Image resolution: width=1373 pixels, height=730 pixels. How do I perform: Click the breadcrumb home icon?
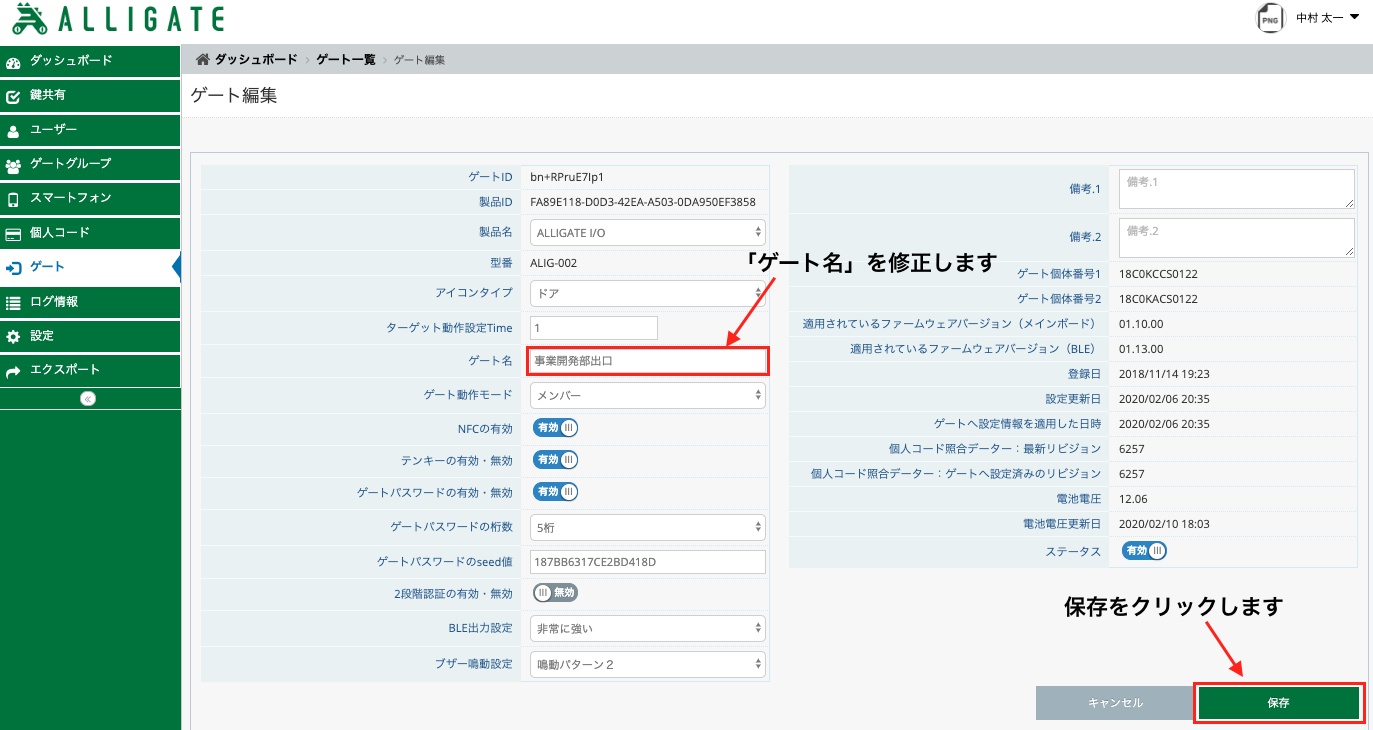tap(203, 60)
